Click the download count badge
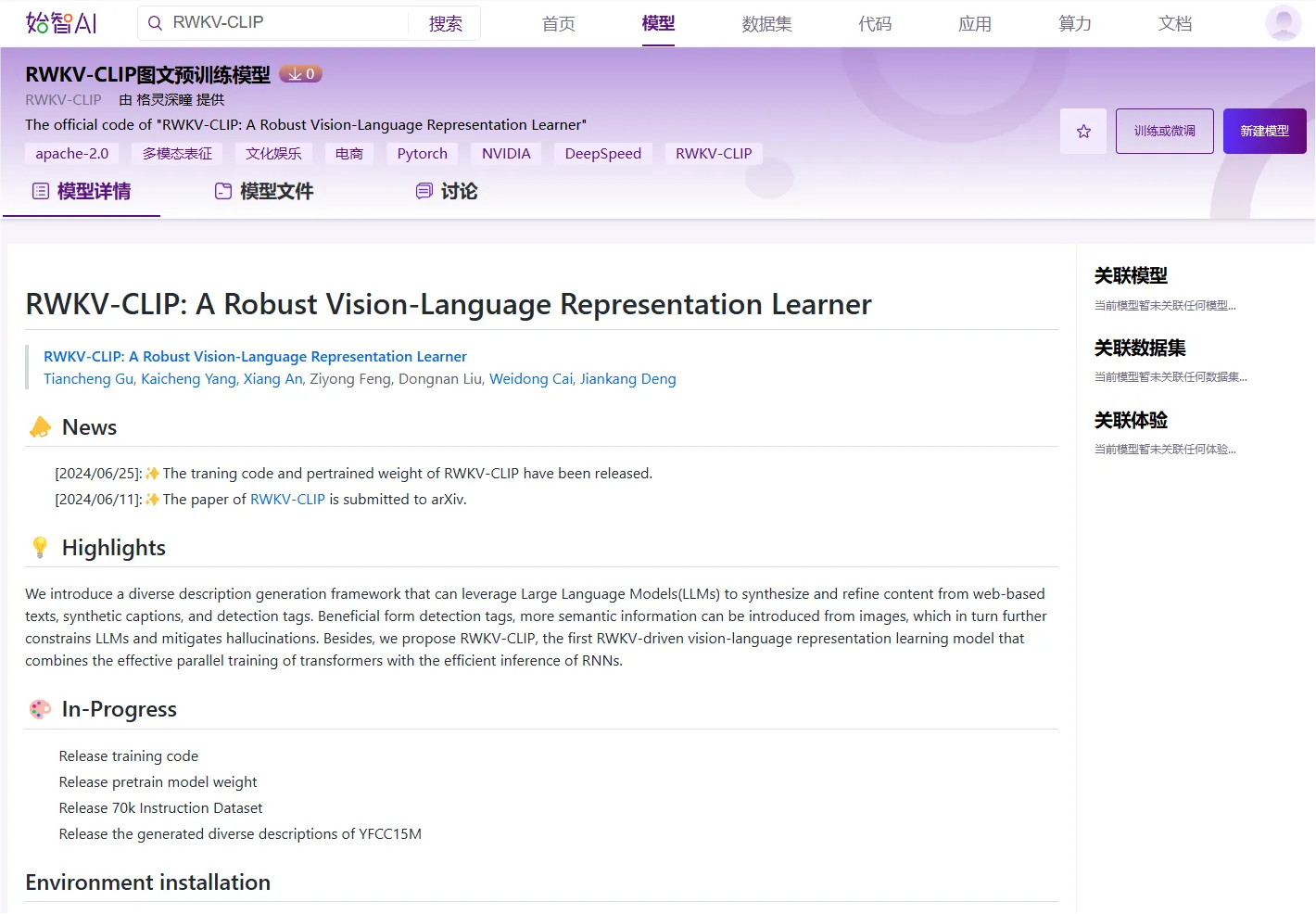 coord(301,74)
